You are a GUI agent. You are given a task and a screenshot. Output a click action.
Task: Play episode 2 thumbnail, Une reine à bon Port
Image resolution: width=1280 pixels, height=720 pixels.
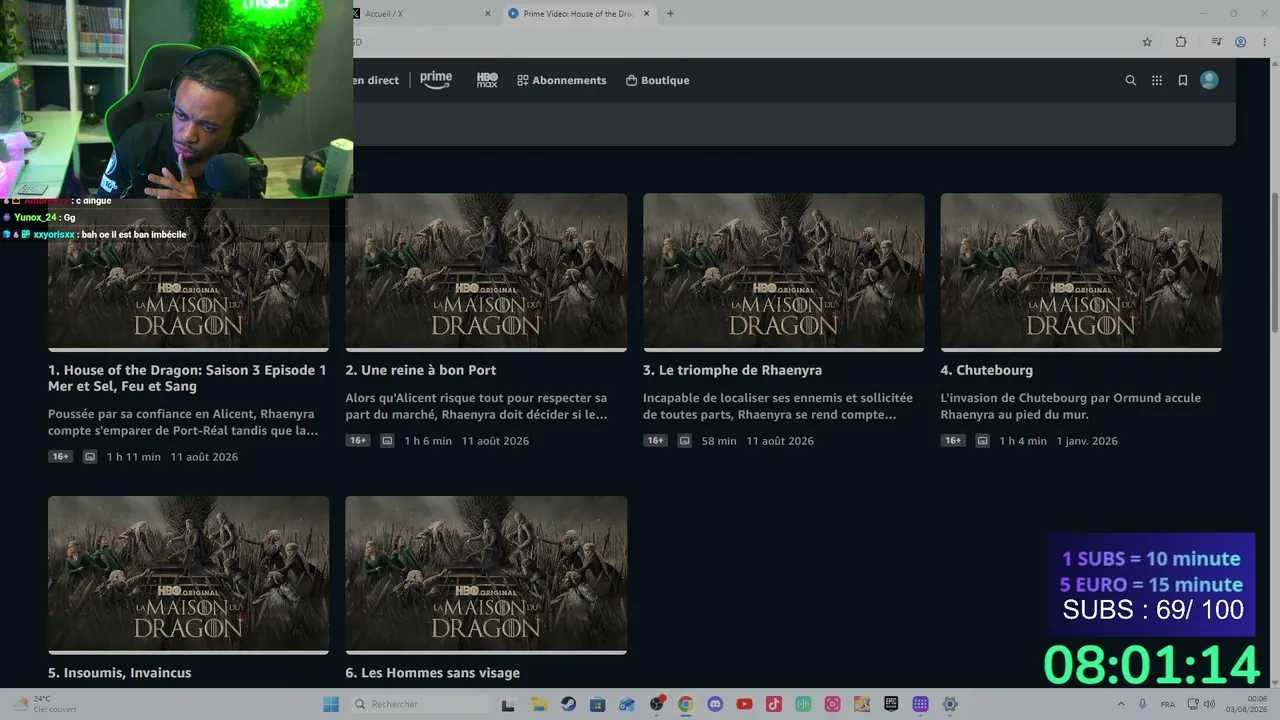[486, 272]
